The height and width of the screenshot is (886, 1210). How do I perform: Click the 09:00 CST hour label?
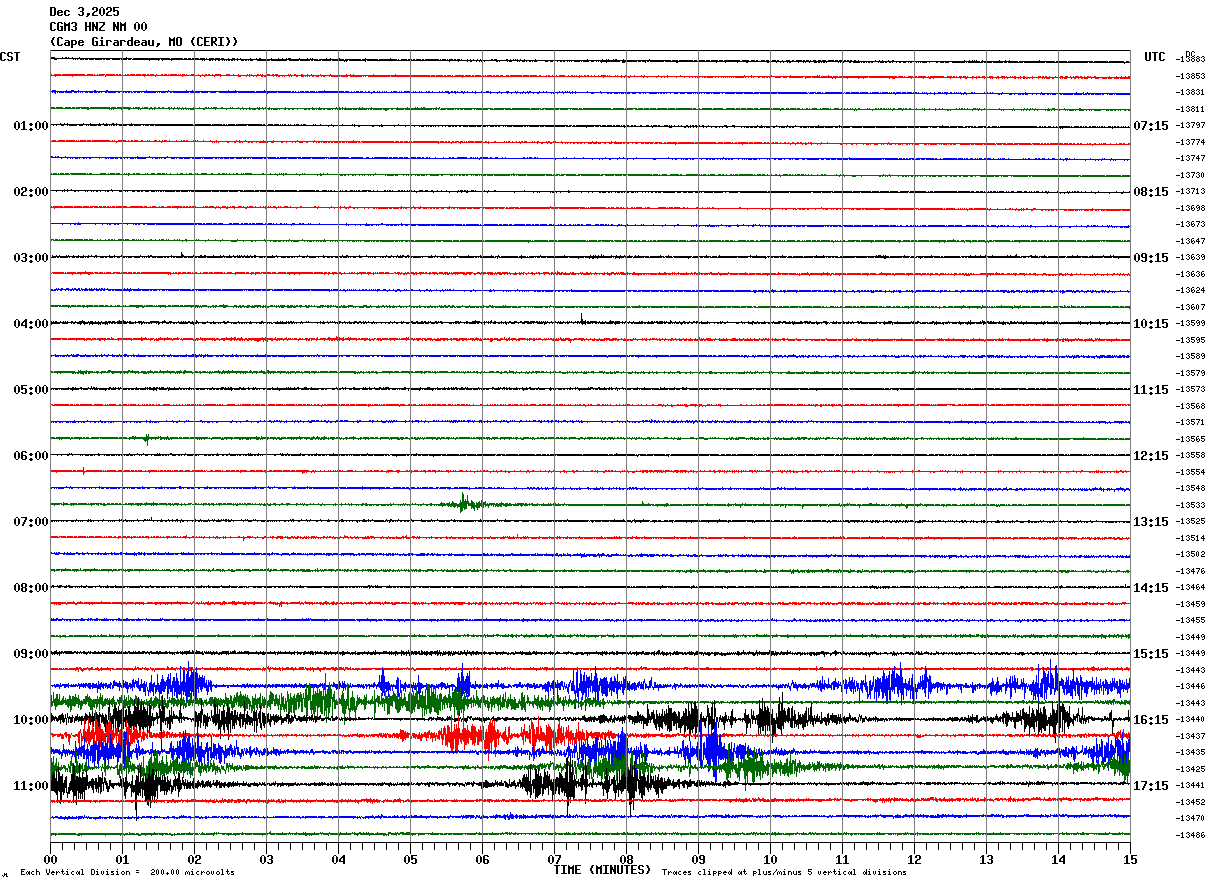pos(30,654)
